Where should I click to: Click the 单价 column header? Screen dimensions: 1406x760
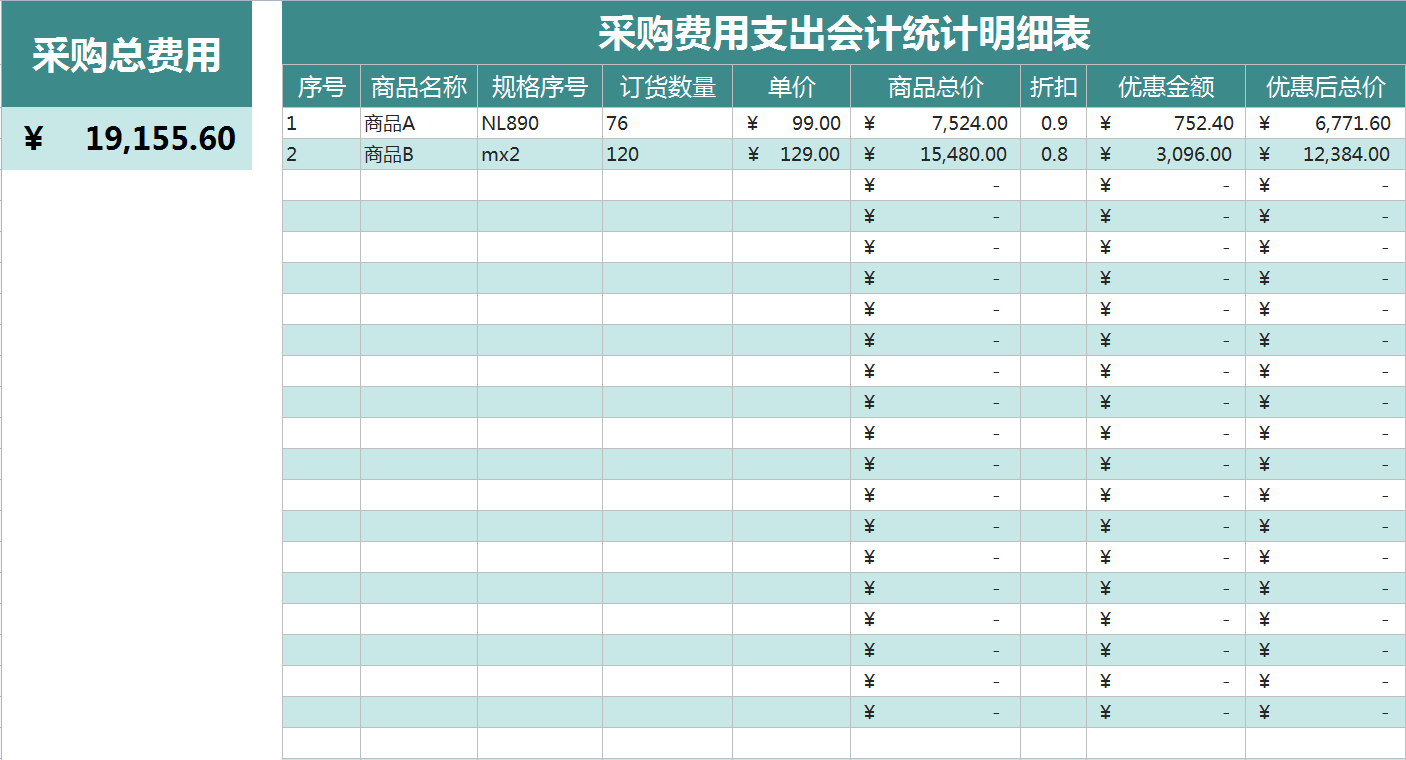[x=790, y=87]
